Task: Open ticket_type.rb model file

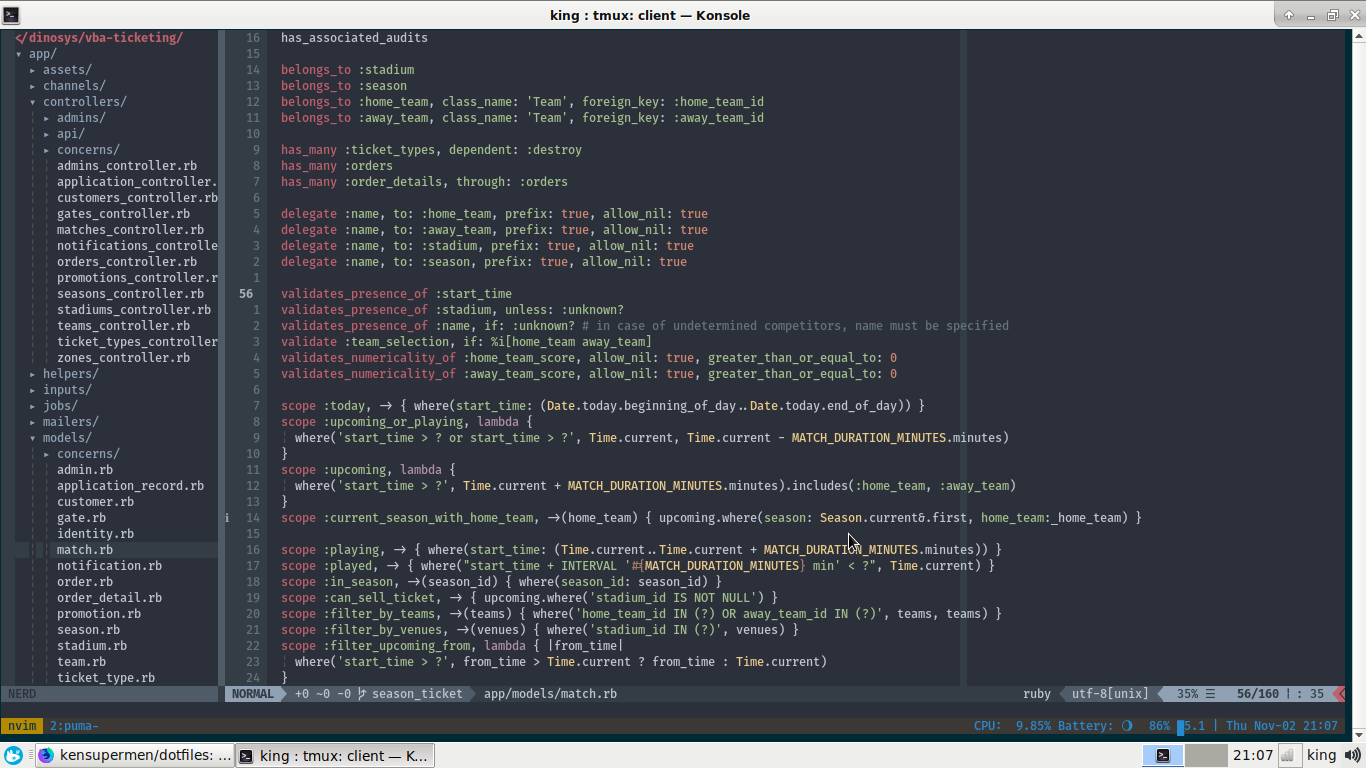Action: [x=106, y=678]
